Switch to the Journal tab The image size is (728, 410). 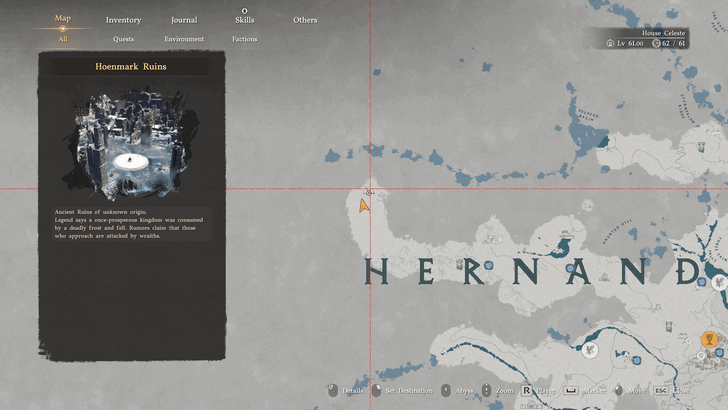184,20
